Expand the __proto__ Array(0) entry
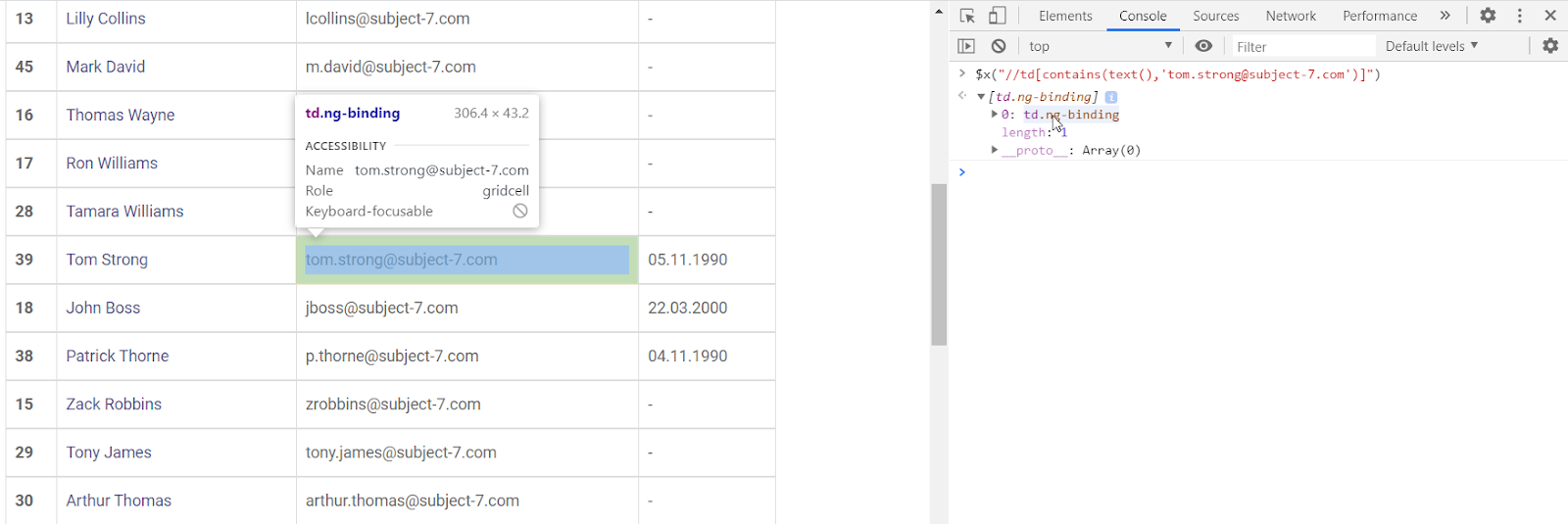The width and height of the screenshot is (1568, 524). 994,150
